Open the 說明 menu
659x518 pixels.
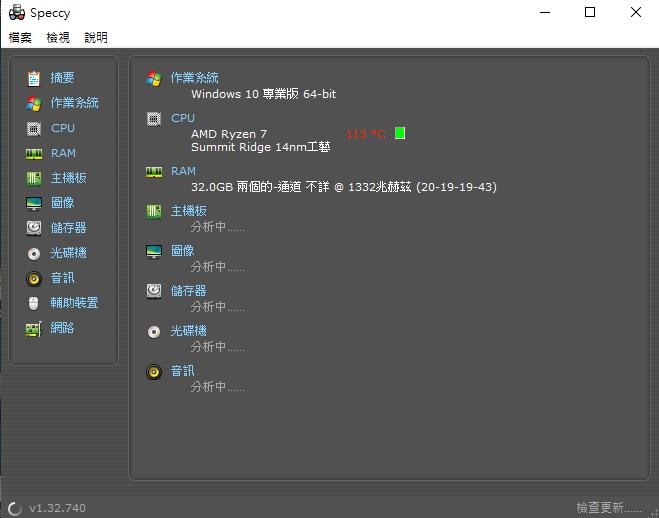(x=96, y=38)
